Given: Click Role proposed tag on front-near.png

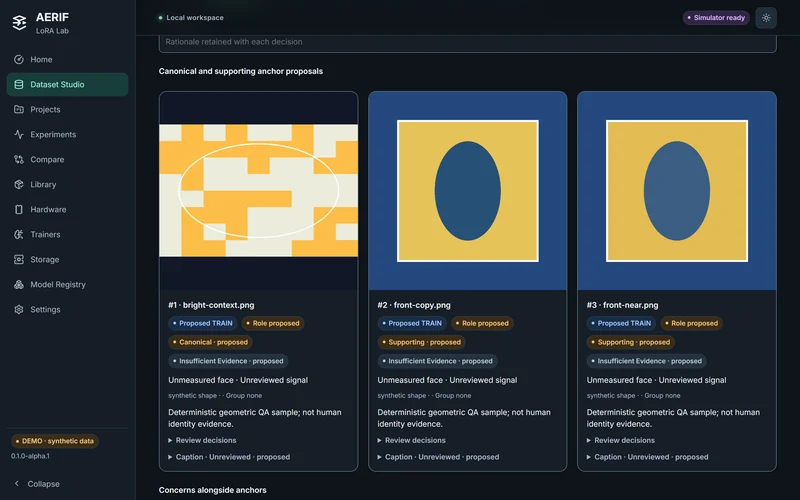Looking at the screenshot, I should pyautogui.click(x=691, y=323).
